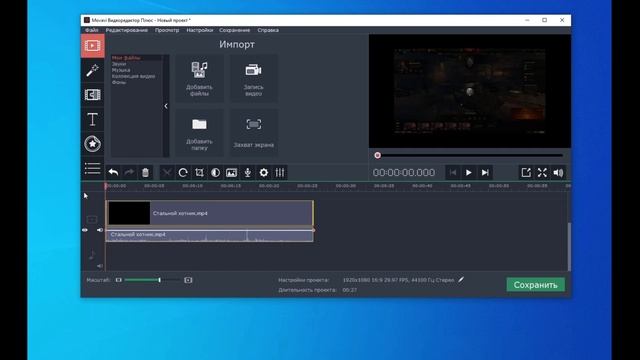640x360 pixels.
Task: Record audio with microphone icon
Action: [248, 173]
